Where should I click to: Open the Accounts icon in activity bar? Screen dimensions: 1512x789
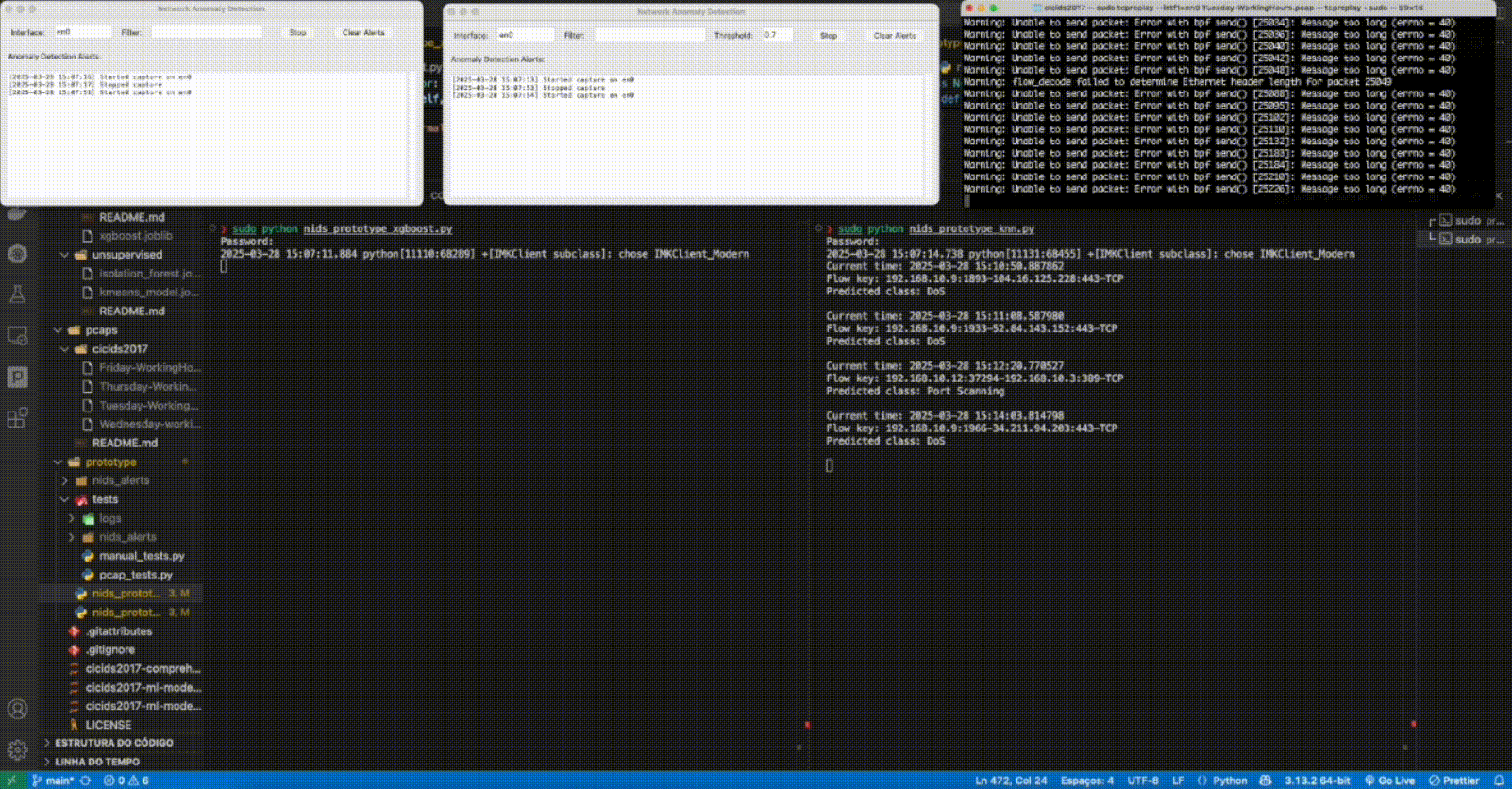point(17,709)
